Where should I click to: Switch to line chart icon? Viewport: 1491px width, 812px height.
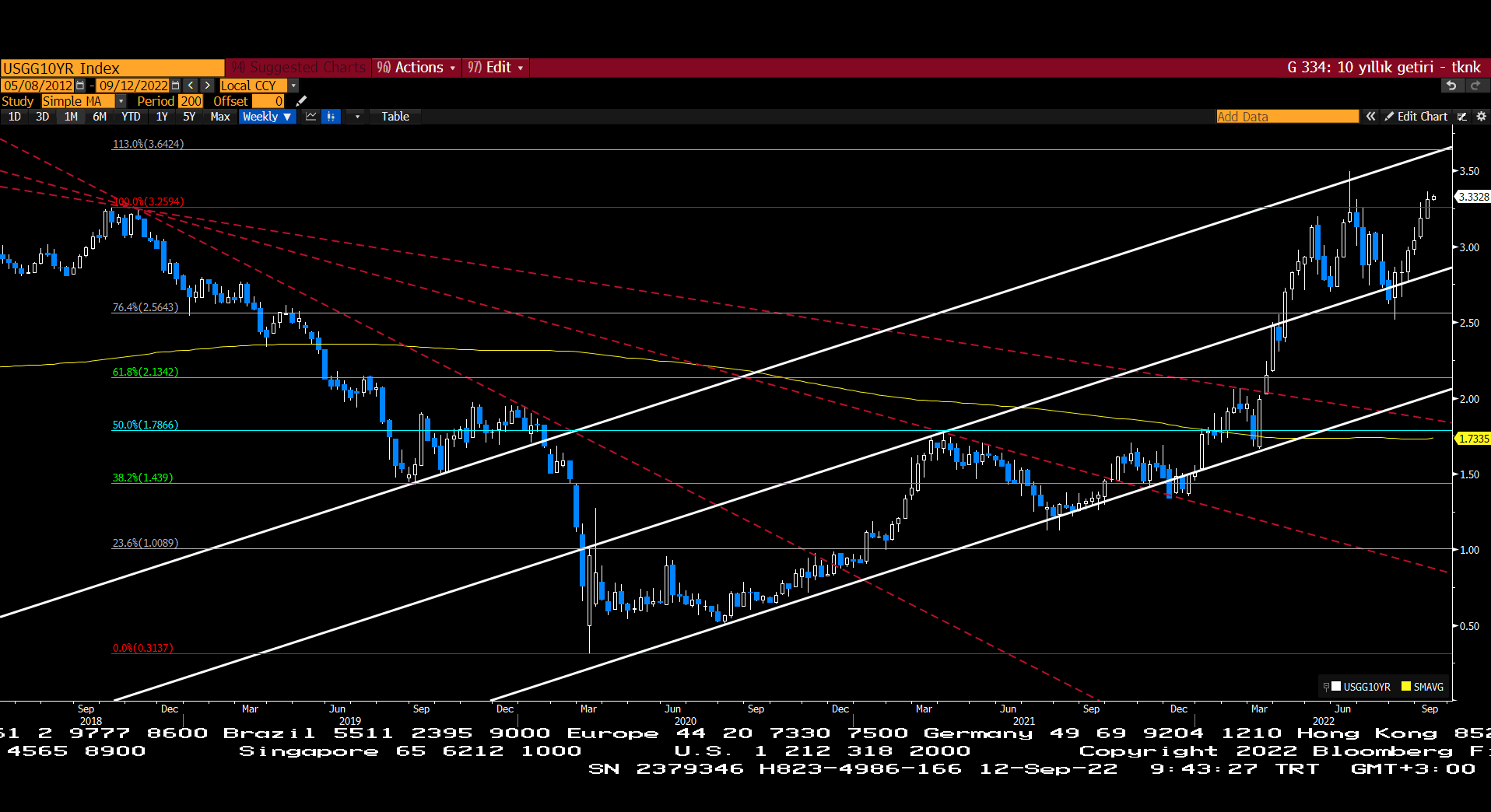coord(311,117)
